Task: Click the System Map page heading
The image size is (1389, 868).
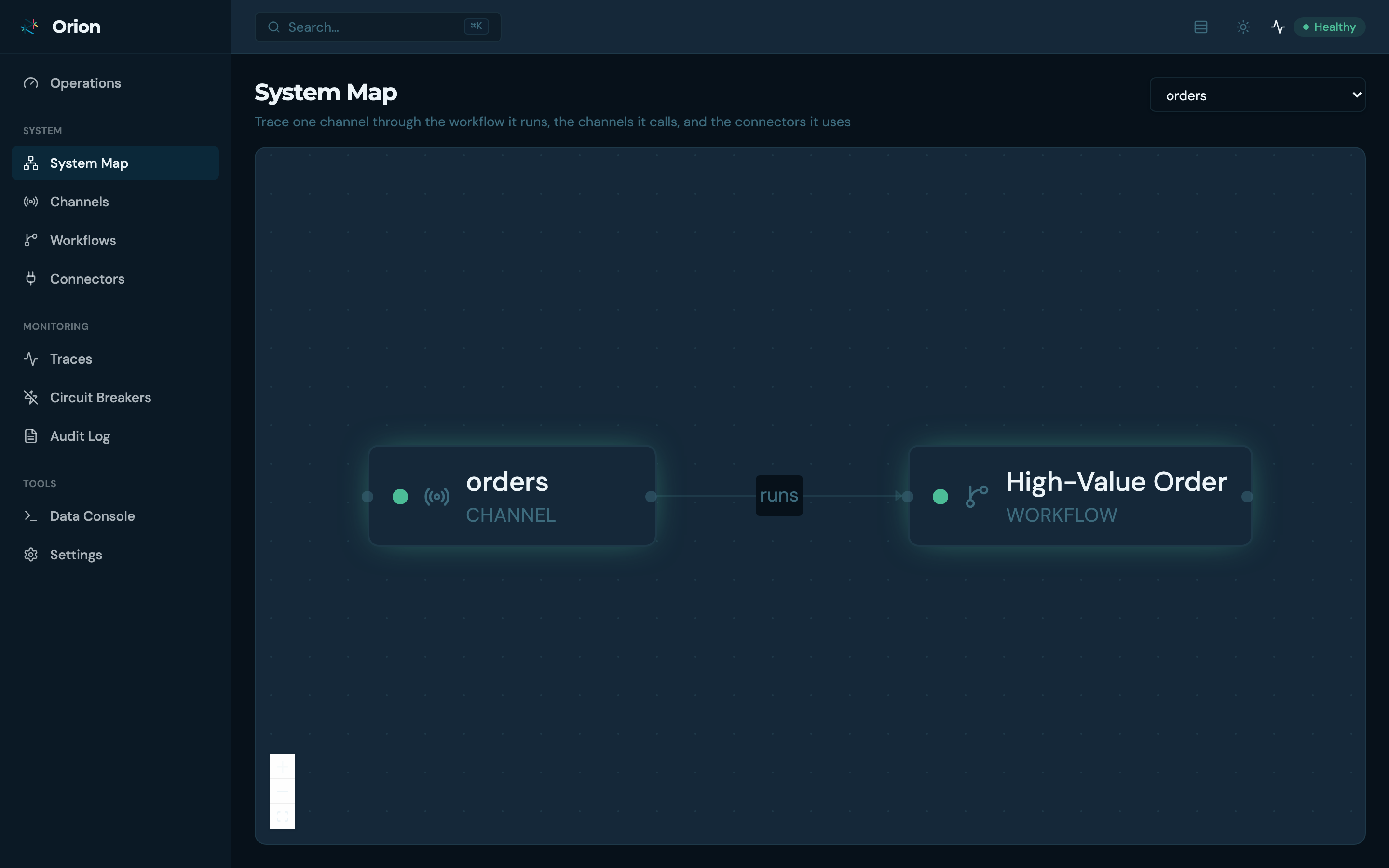Action: point(326,93)
